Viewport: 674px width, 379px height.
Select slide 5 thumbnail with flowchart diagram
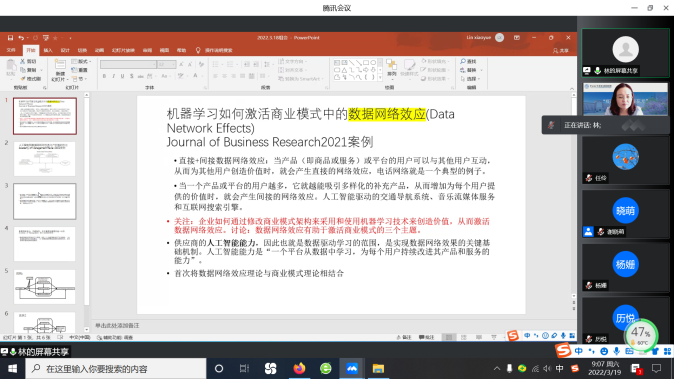pos(44,287)
